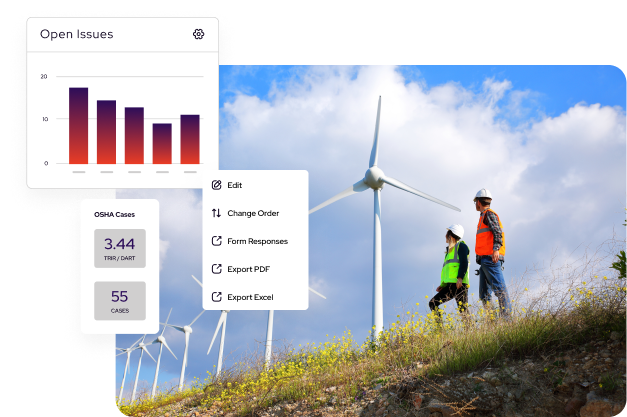Click the Change Order arrows icon
Image resolution: width=627 pixels, height=417 pixels.
coord(216,213)
